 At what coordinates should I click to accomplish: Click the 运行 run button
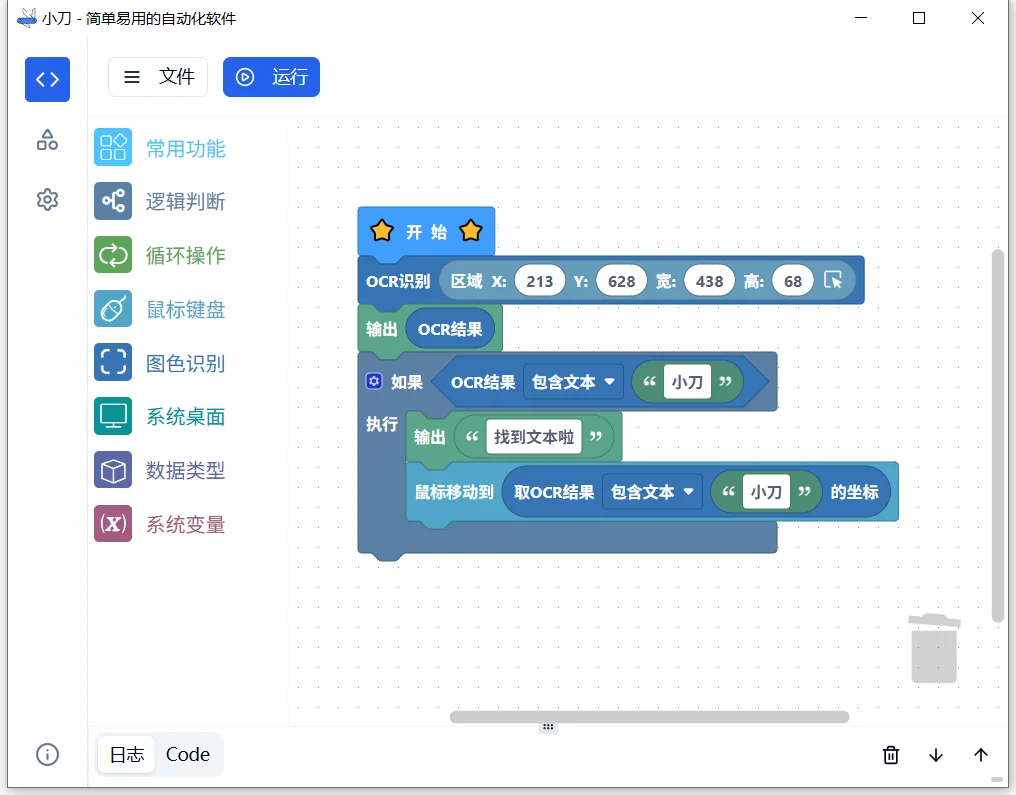tap(271, 76)
